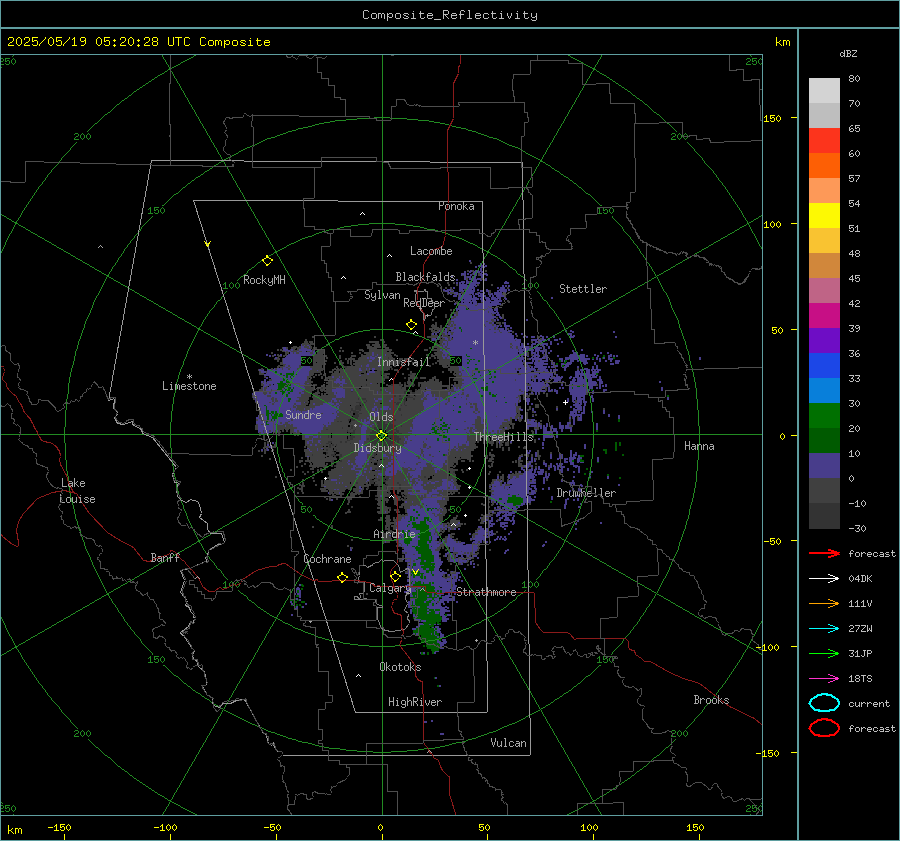Pick the bright yellow dBZ swatch

click(x=824, y=216)
